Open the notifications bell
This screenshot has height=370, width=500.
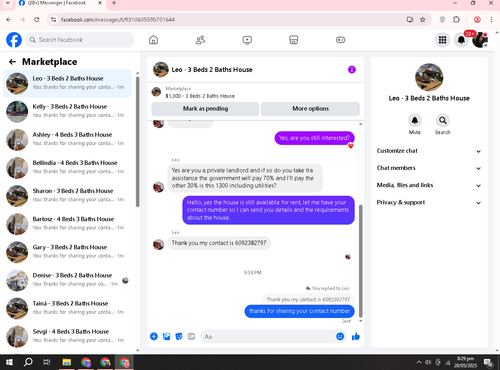click(461, 40)
